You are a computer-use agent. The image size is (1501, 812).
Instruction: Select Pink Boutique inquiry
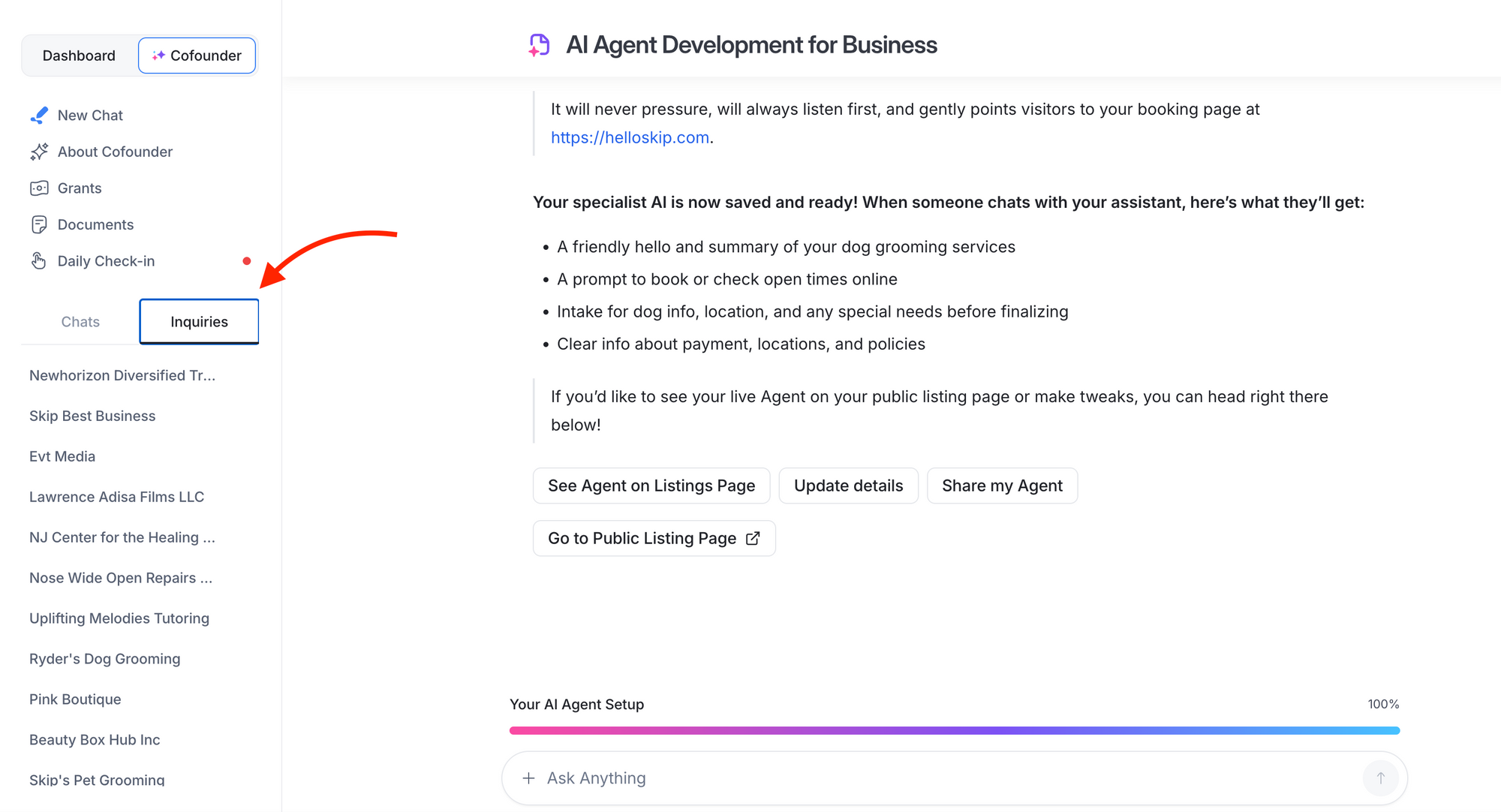[x=75, y=699]
